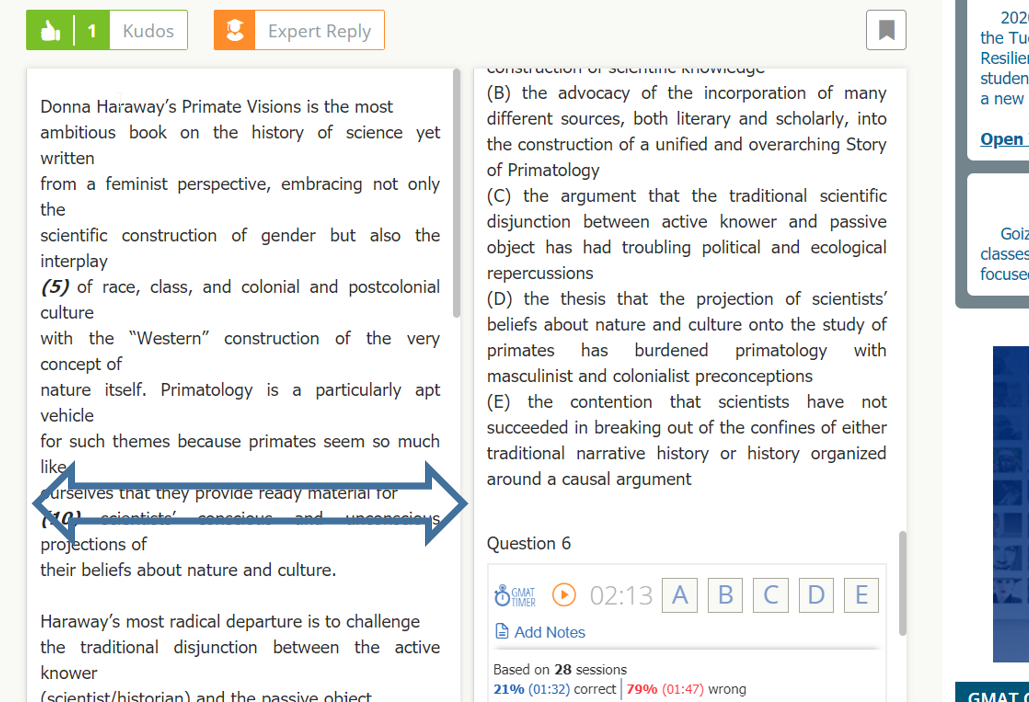Select answer choice A
The width and height of the screenshot is (1029, 702).
point(680,595)
